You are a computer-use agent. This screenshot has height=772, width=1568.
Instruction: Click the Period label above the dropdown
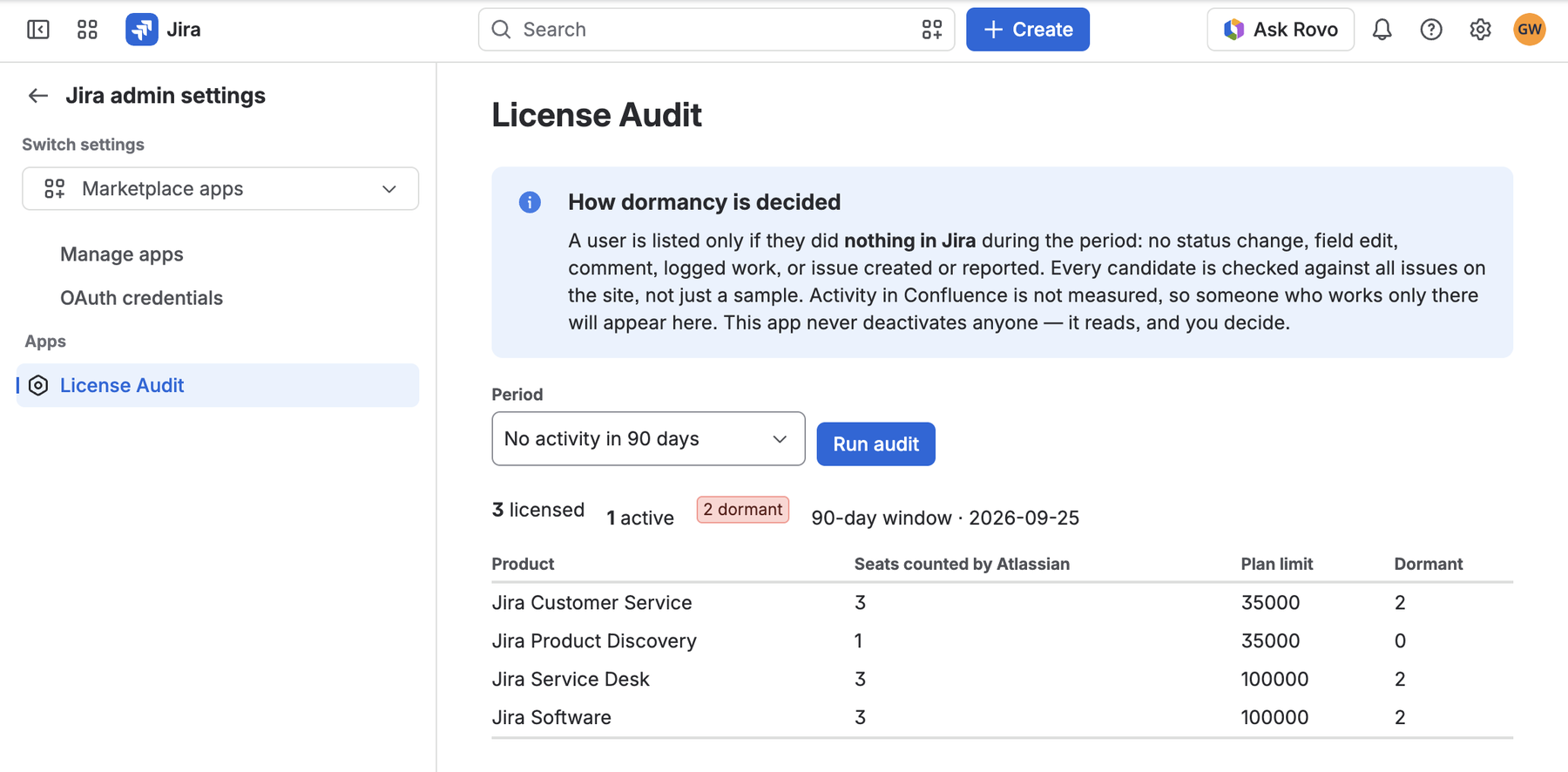coord(517,395)
